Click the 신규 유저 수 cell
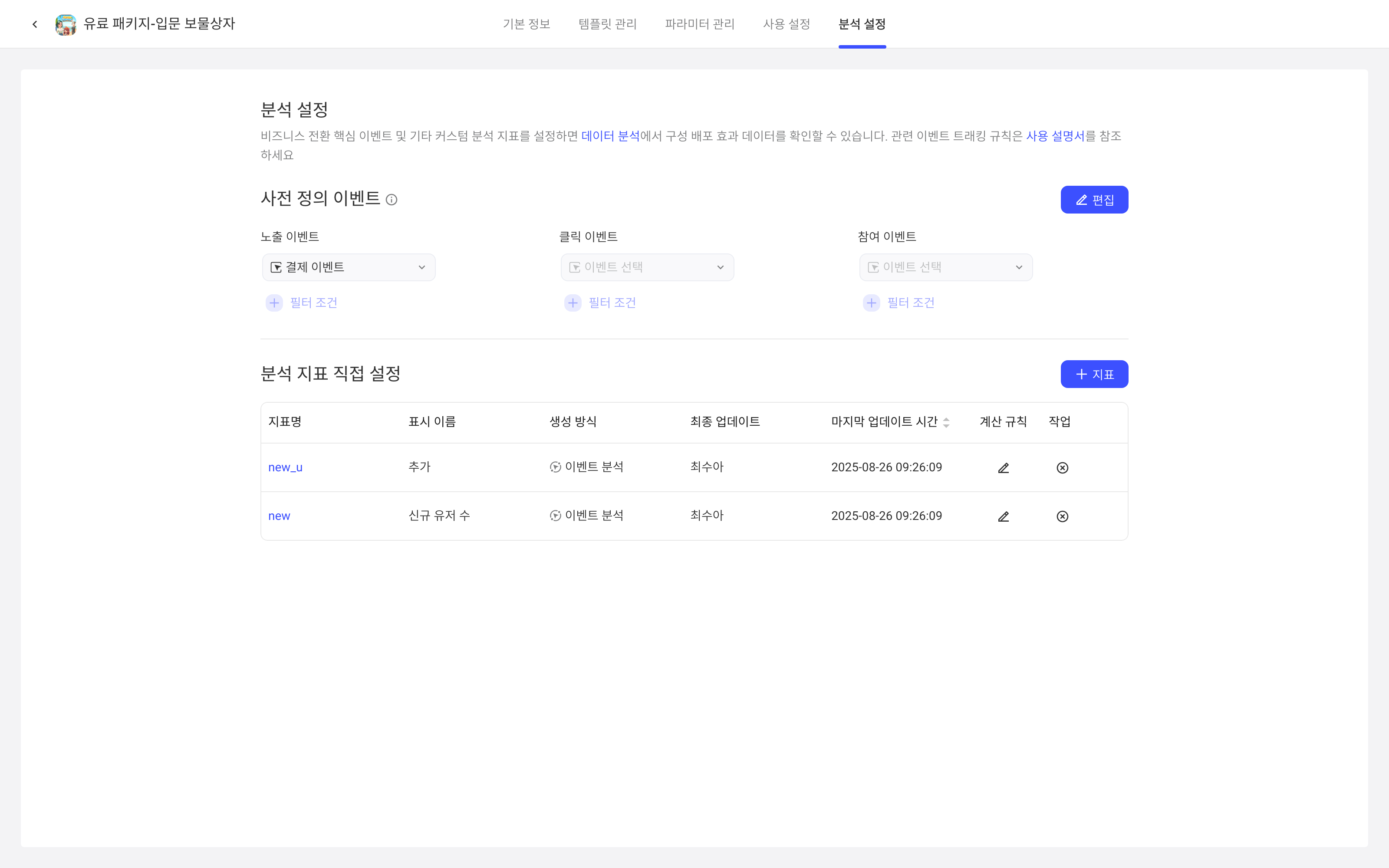Image resolution: width=1389 pixels, height=868 pixels. click(439, 516)
